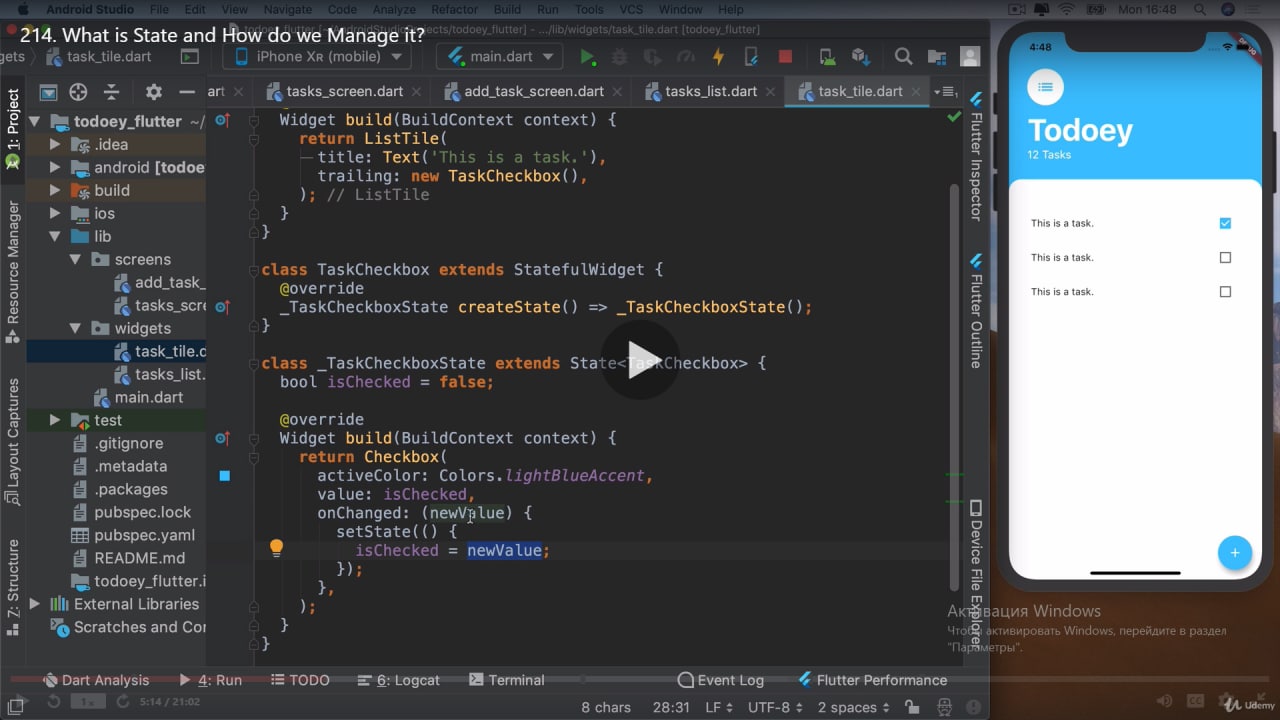Click the override gutter icon beside createState
This screenshot has height=720, width=1280.
(x=223, y=307)
